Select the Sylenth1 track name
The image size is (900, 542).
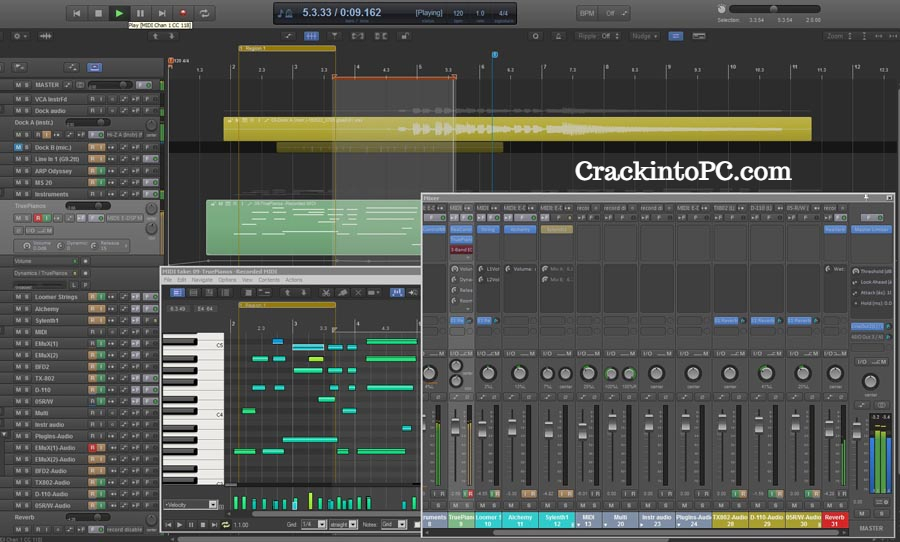[46, 320]
